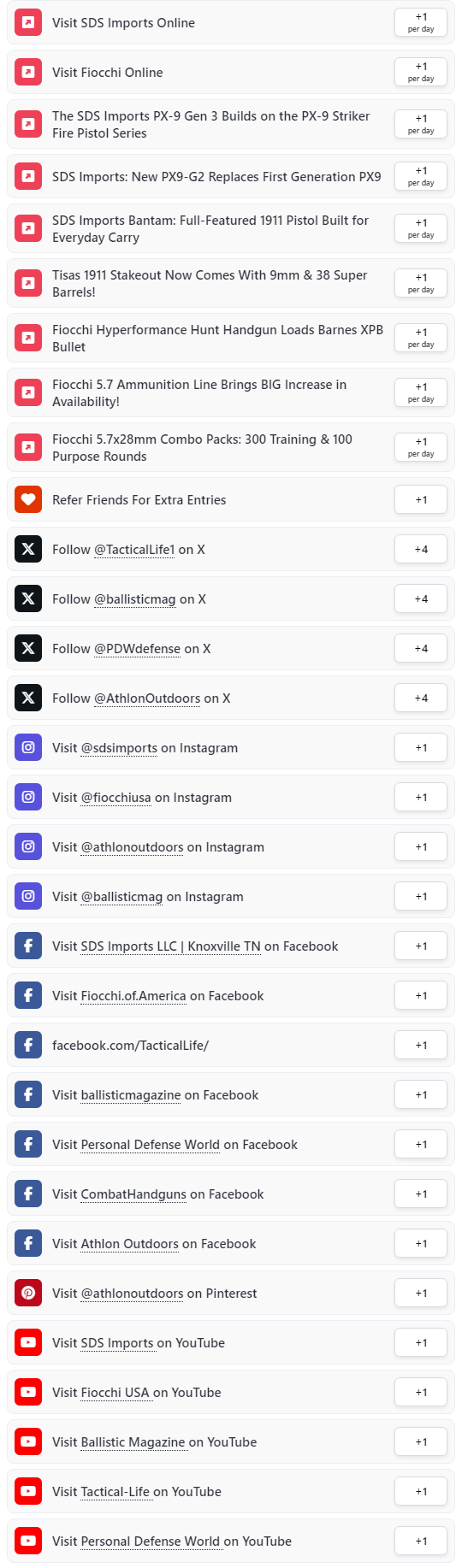
Task: Open the @fiocchiusa Instagram link
Action: (x=115, y=798)
